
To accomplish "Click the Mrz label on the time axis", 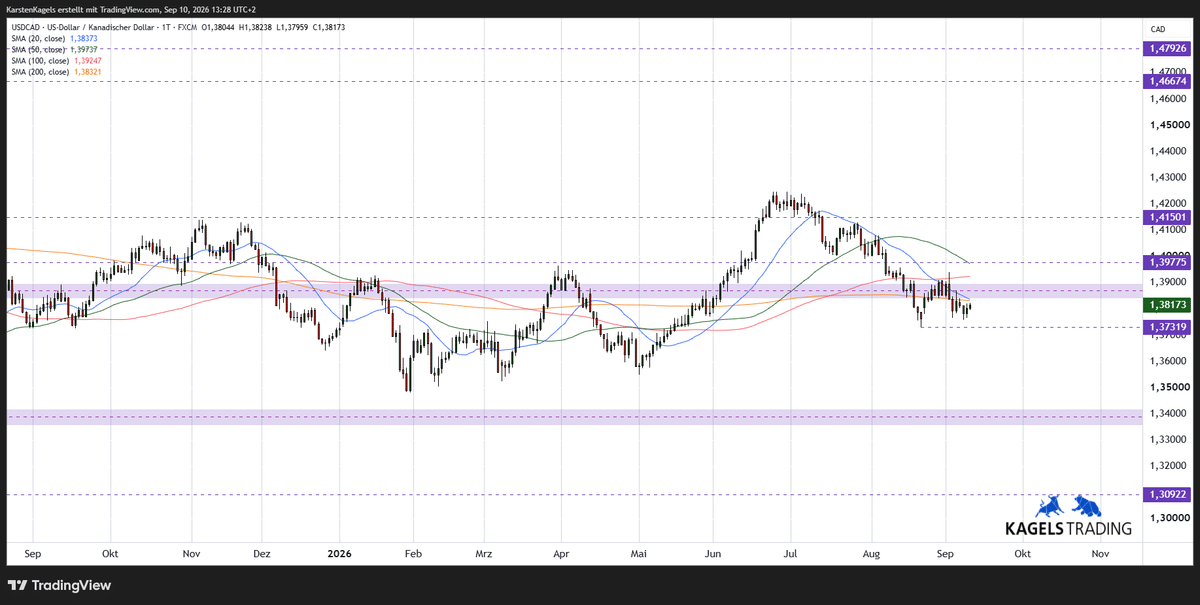I will [x=484, y=553].
